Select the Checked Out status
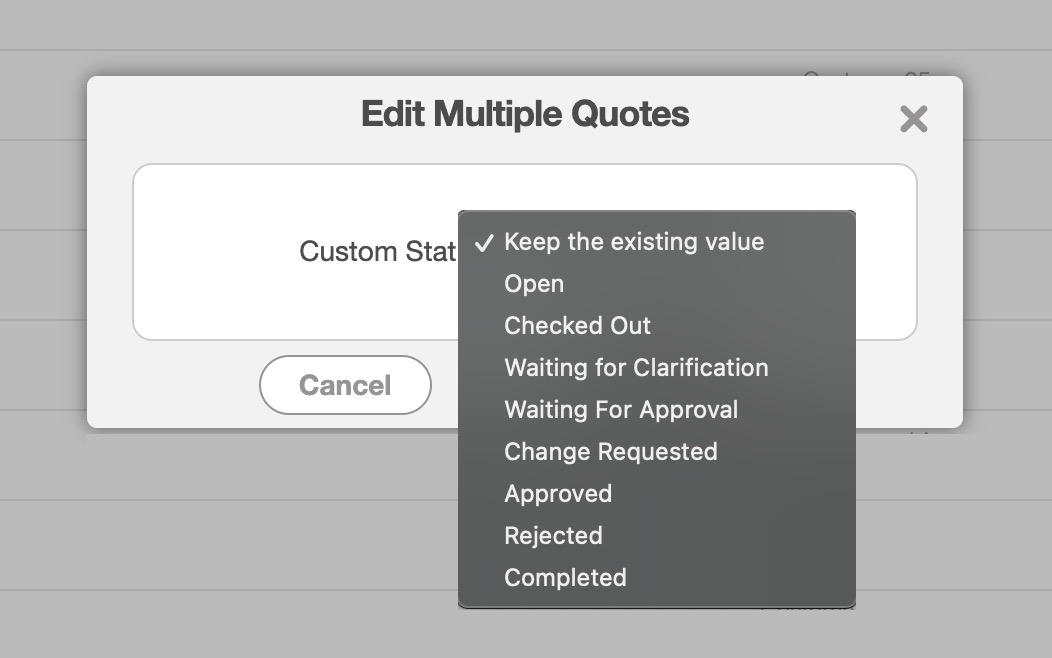This screenshot has width=1052, height=658. (x=577, y=326)
